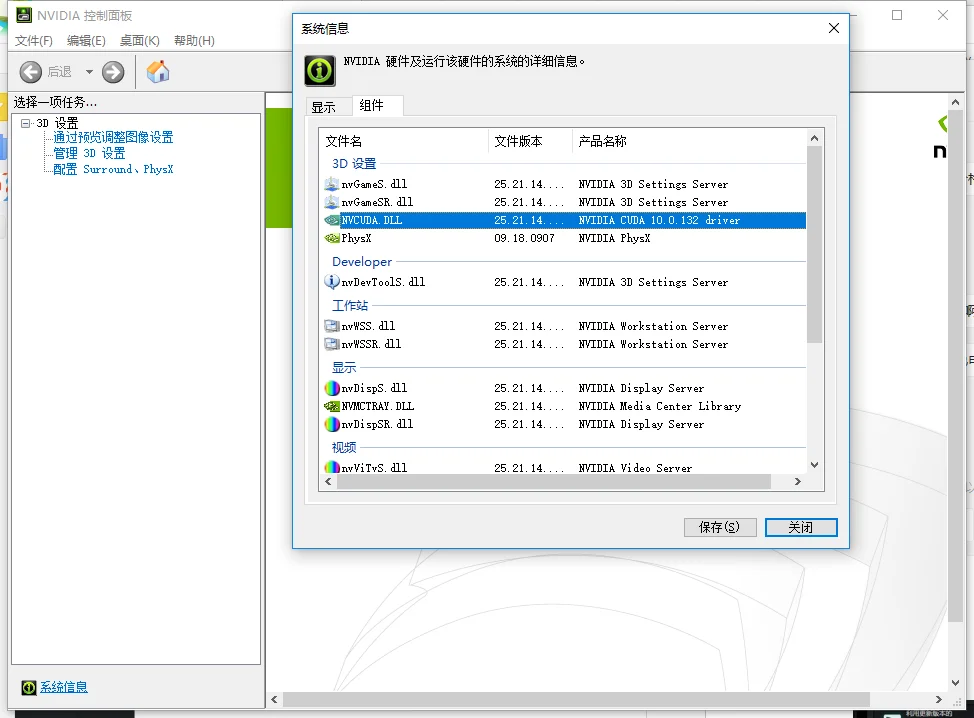Select NVIDIA Media Center Library text
This screenshot has height=718, width=974.
click(660, 406)
